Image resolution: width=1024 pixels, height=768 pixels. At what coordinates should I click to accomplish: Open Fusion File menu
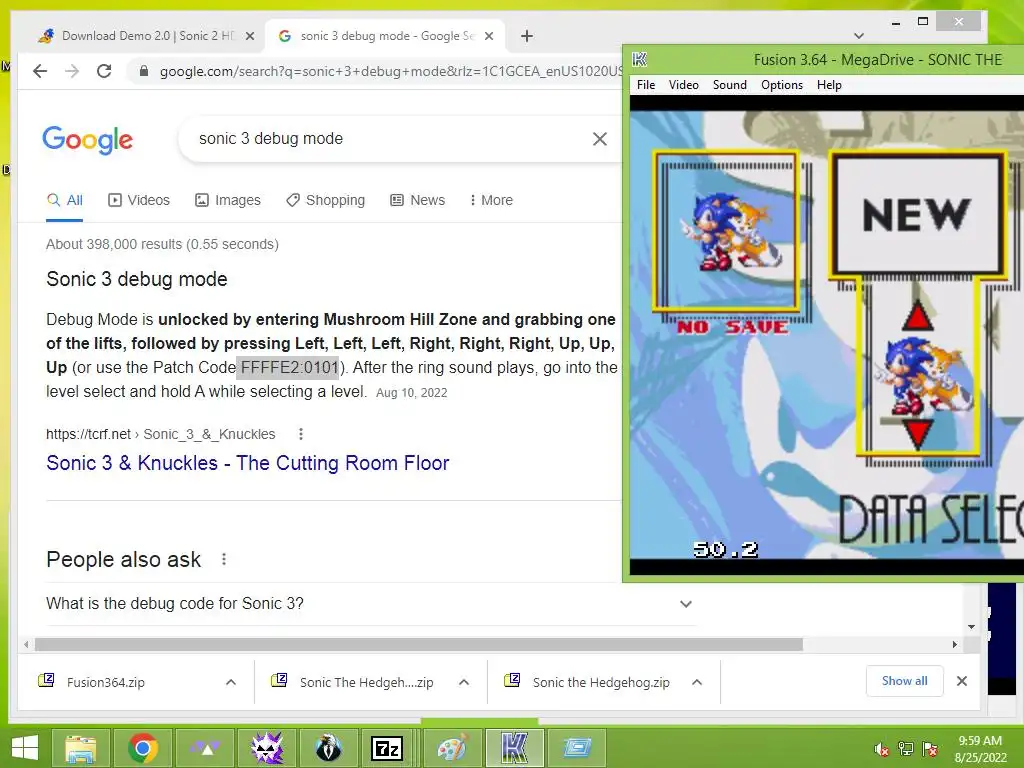click(646, 85)
